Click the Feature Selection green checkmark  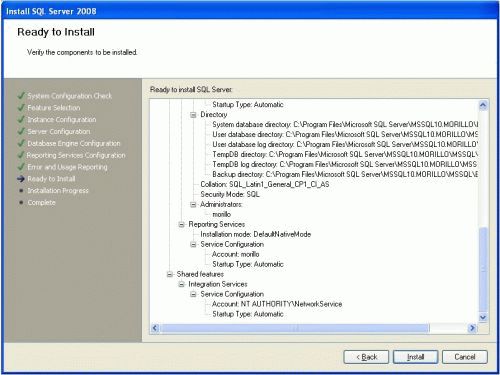coord(21,108)
